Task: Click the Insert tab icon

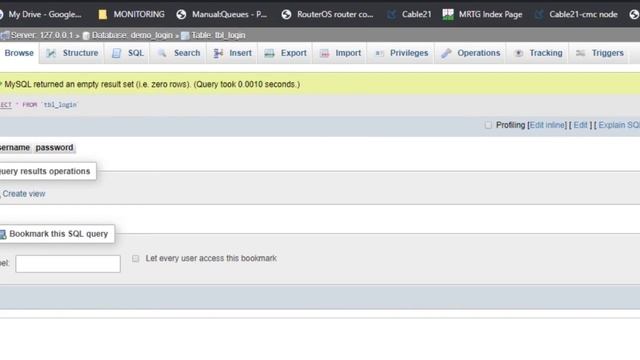Action: point(218,53)
